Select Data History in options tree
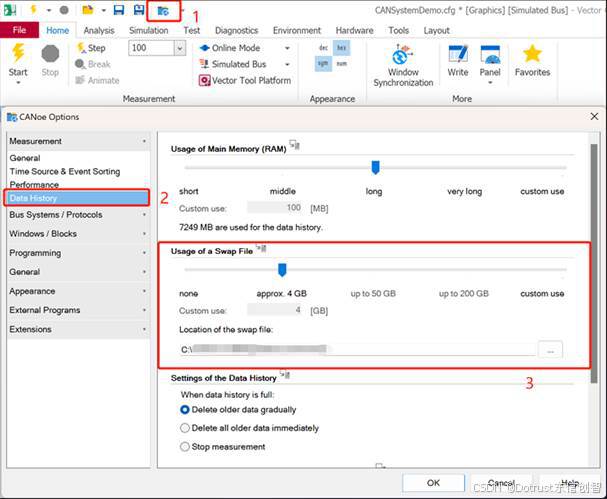607x499 pixels. coord(77,198)
